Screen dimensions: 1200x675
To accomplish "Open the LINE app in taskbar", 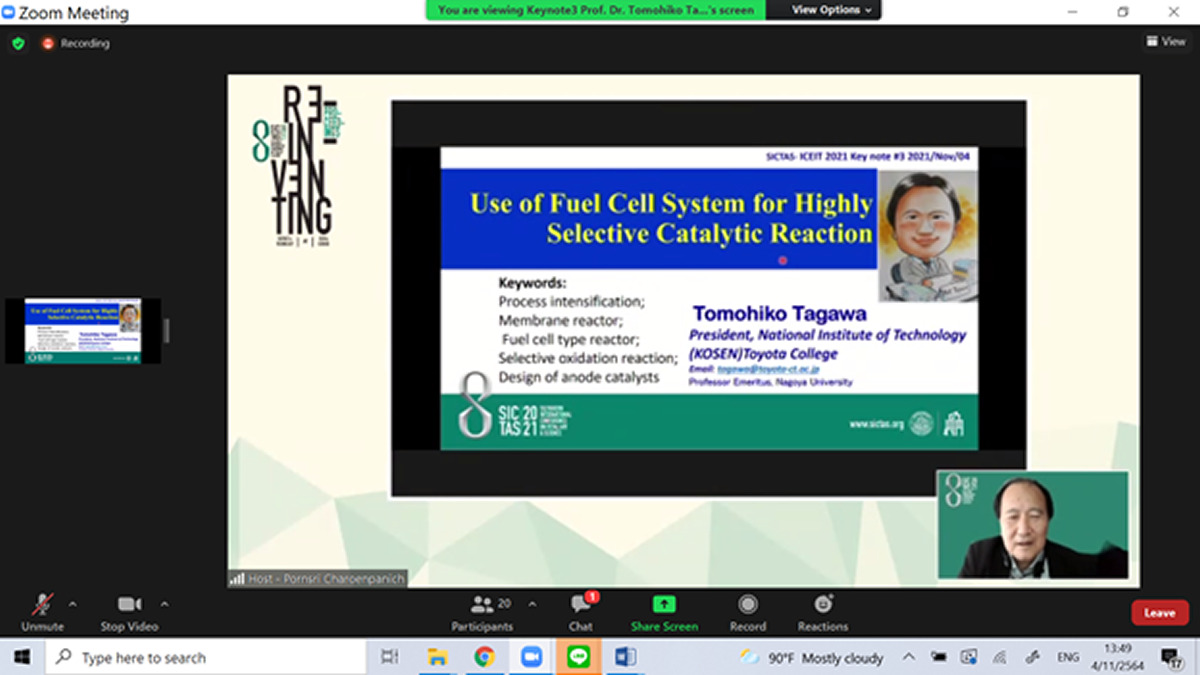I will 578,657.
